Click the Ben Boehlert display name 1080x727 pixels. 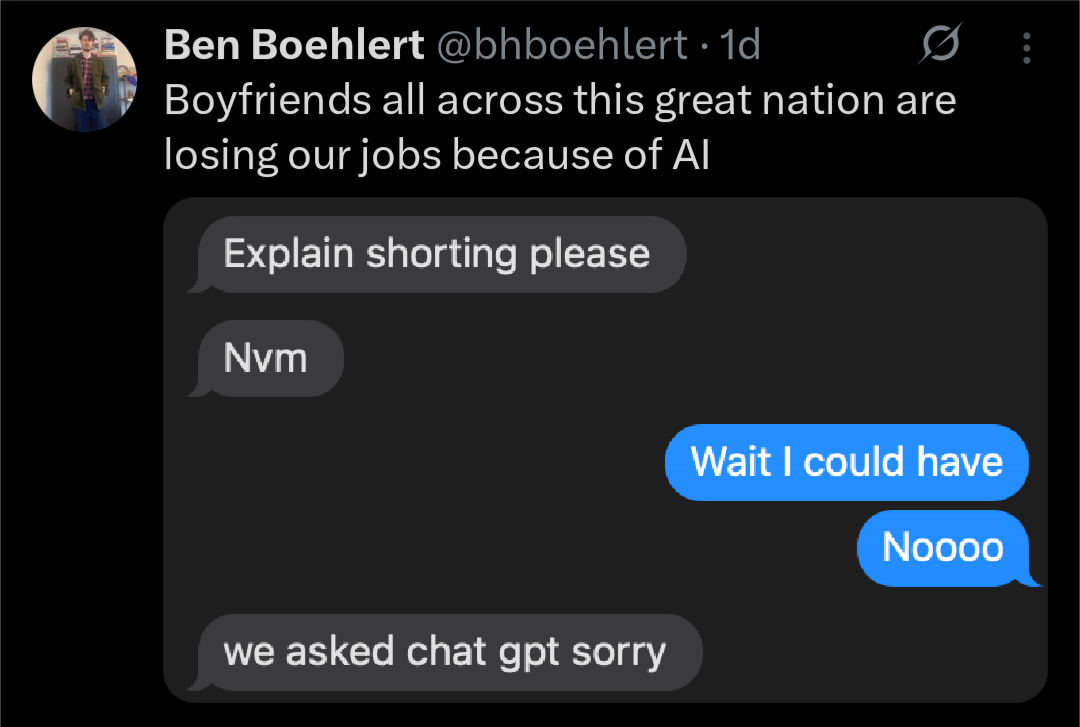293,45
